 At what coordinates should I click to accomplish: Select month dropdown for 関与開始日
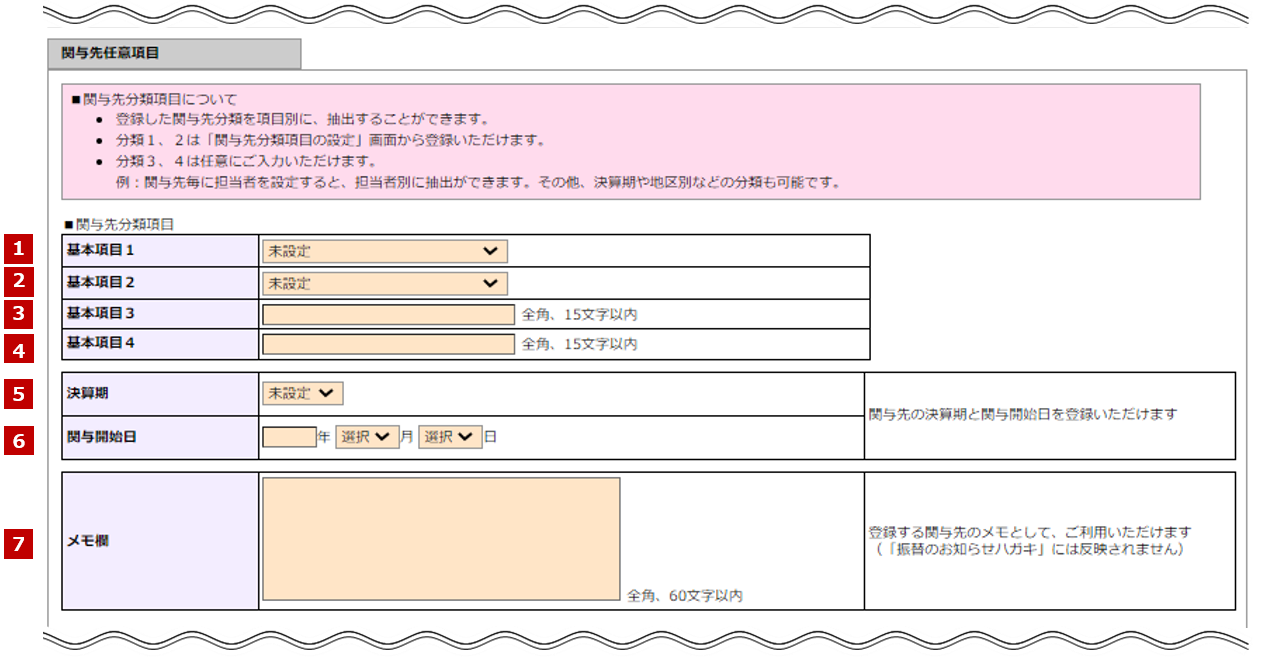click(367, 437)
